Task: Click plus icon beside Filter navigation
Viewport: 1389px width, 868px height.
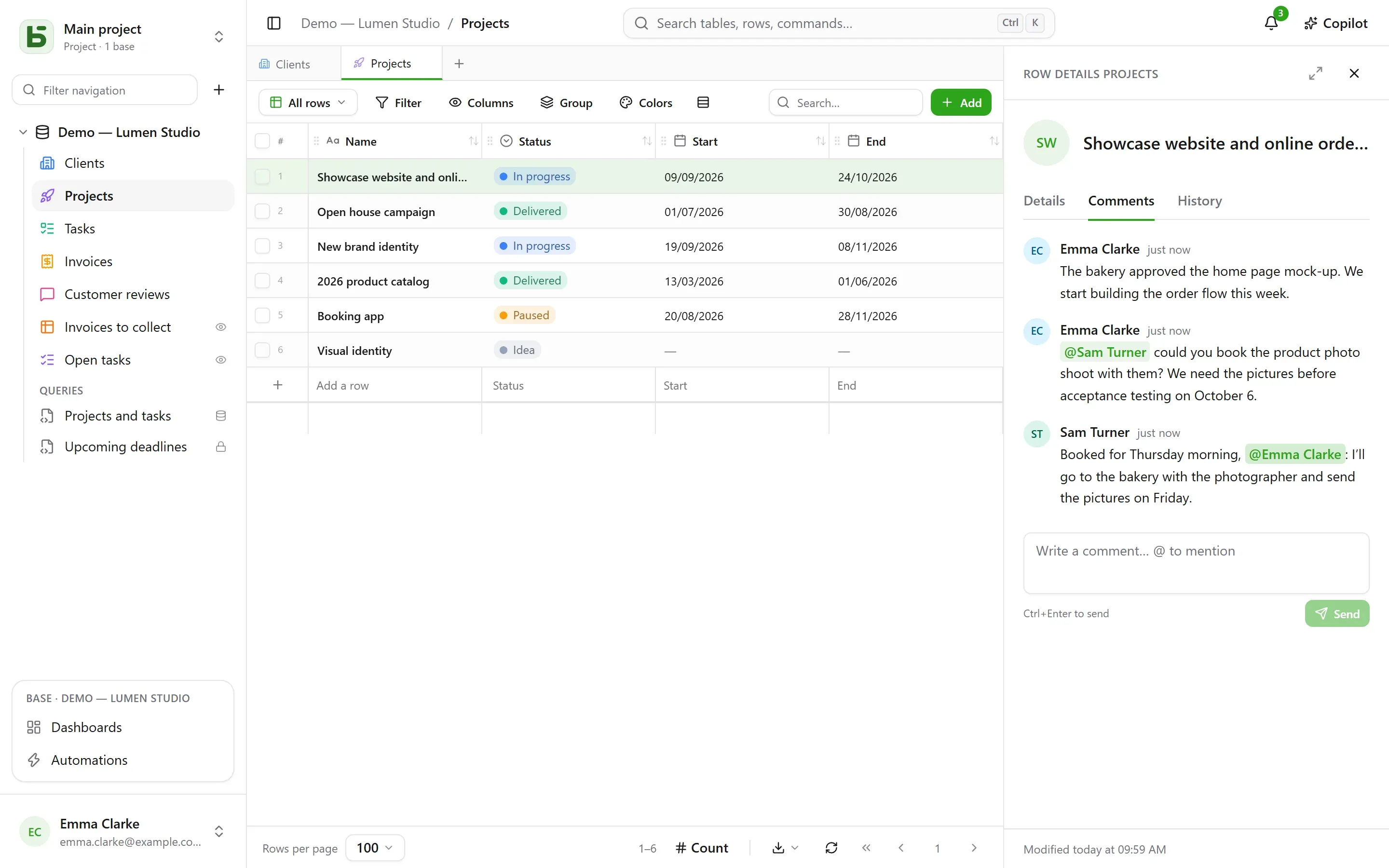Action: click(x=218, y=90)
